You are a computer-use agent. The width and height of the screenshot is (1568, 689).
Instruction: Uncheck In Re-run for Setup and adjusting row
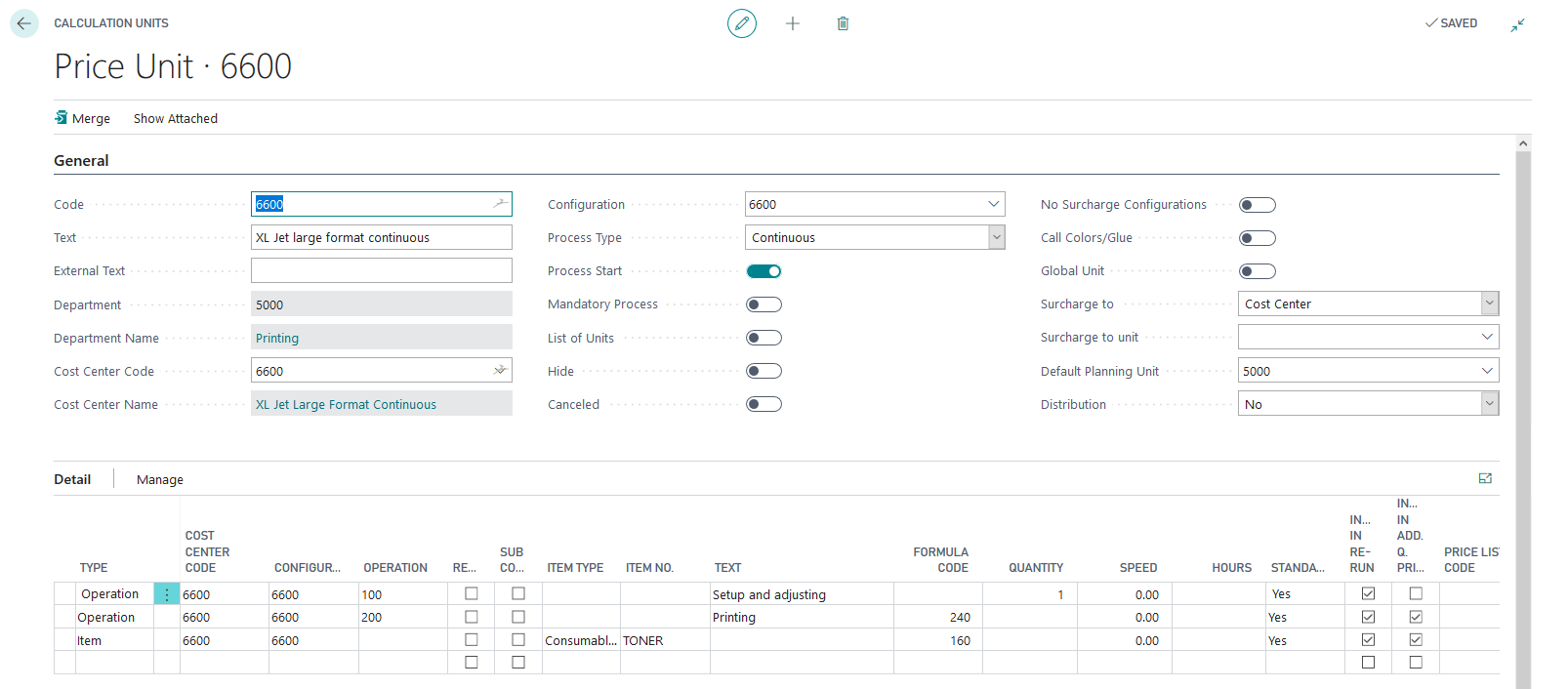tap(1368, 593)
